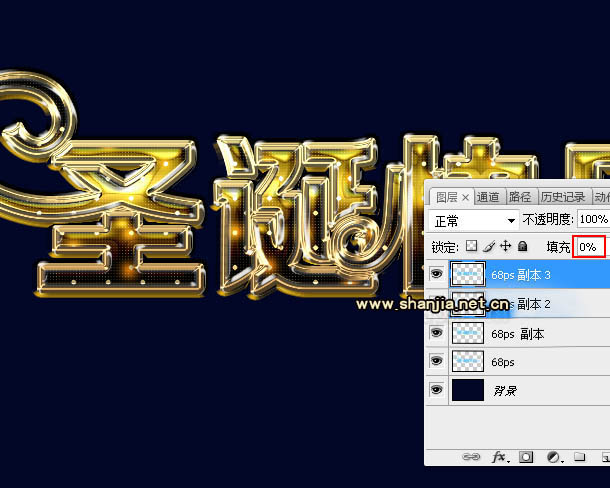Create a new layer group folder

click(x=580, y=456)
